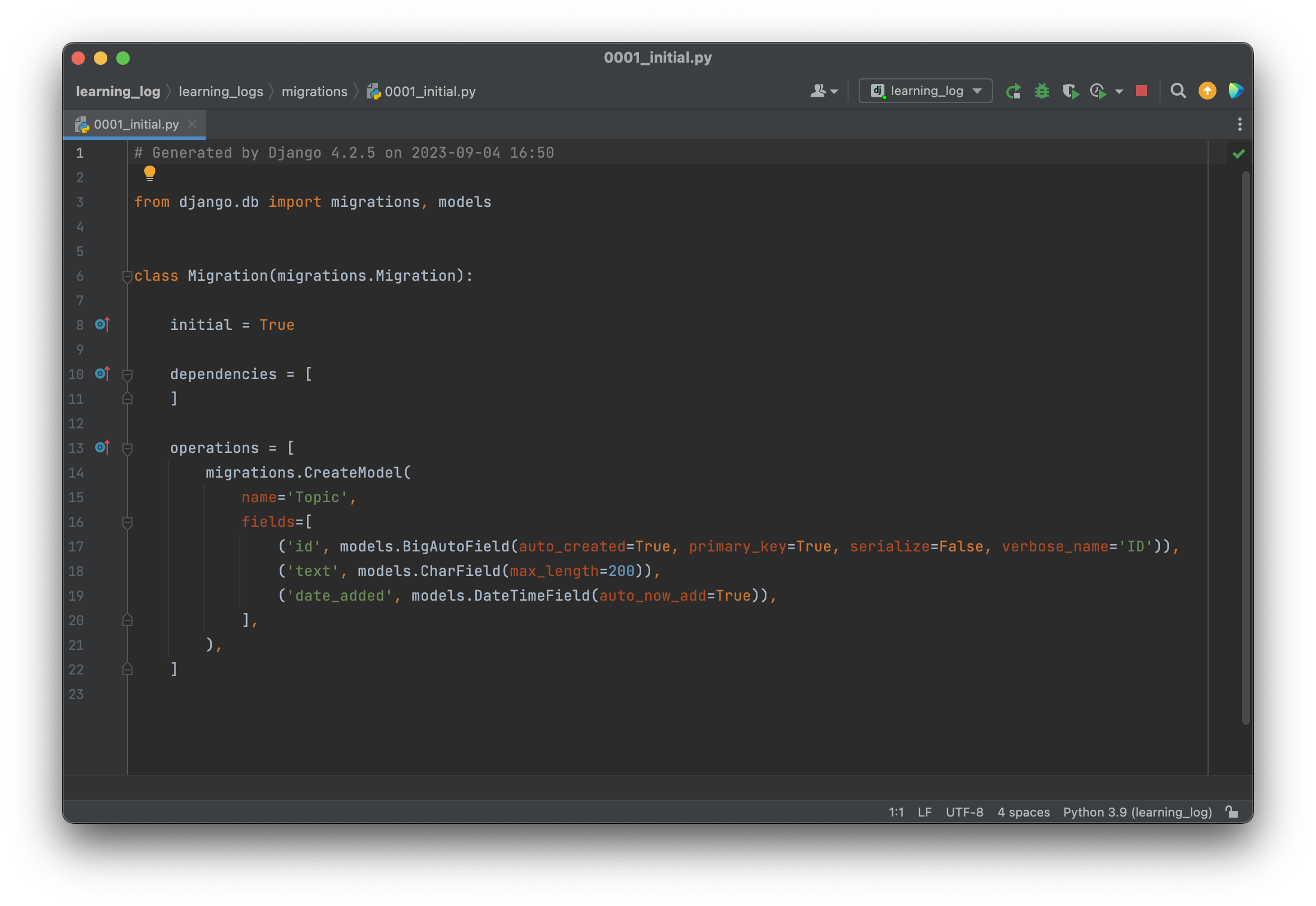The image size is (1316, 906).
Task: Click the 1:1 cursor position in status bar
Action: click(x=896, y=813)
